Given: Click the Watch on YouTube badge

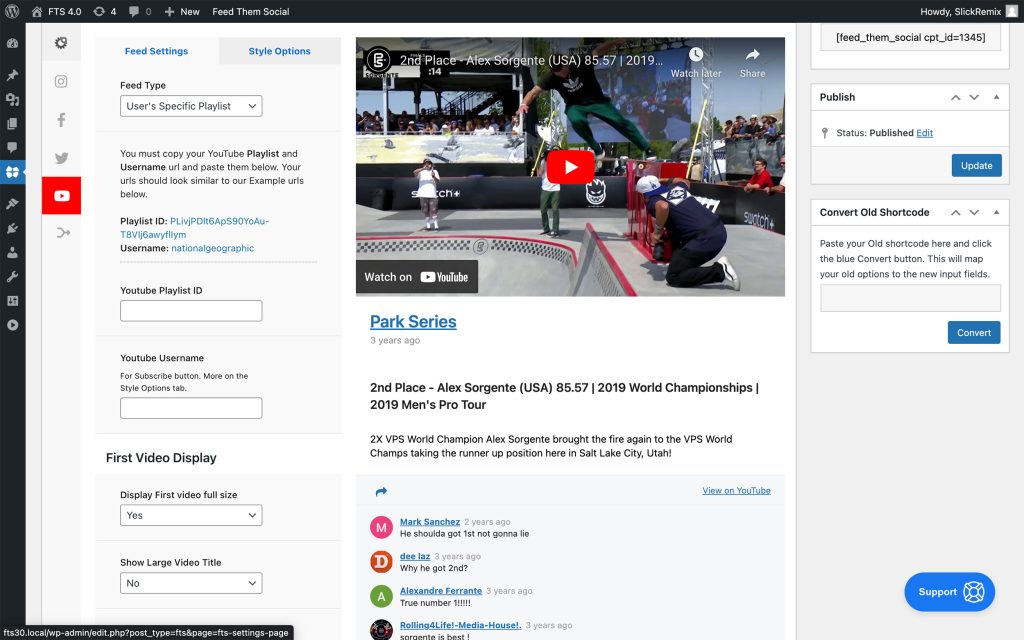Looking at the screenshot, I should pos(417,277).
